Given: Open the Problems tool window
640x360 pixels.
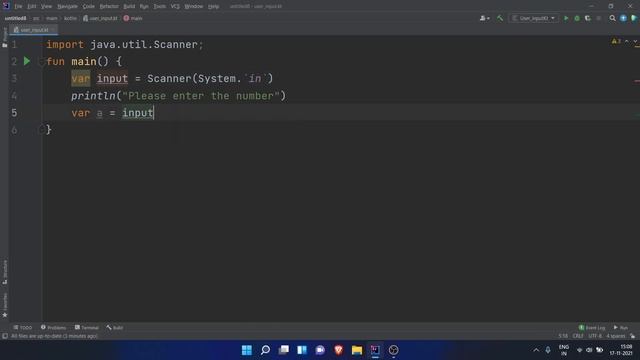Looking at the screenshot, I should 53,328.
